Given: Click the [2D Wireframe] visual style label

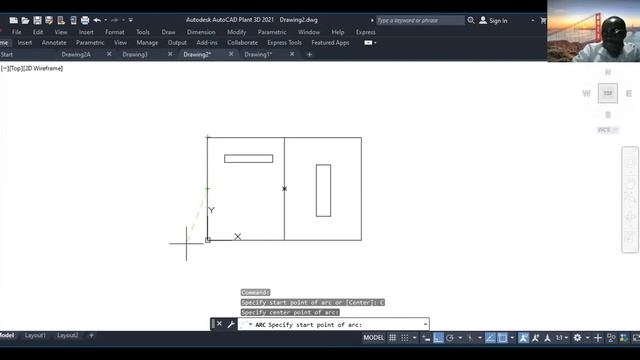Looking at the screenshot, I should coord(43,68).
